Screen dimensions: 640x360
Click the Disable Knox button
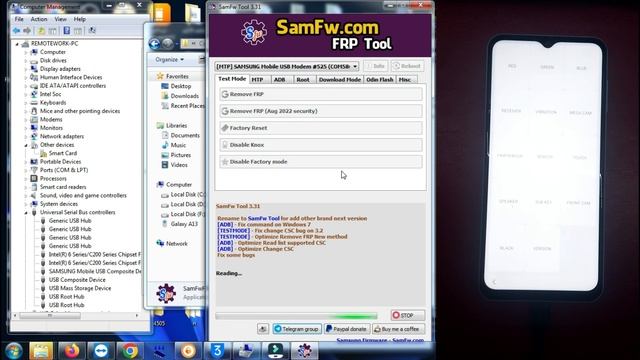[x=321, y=145]
